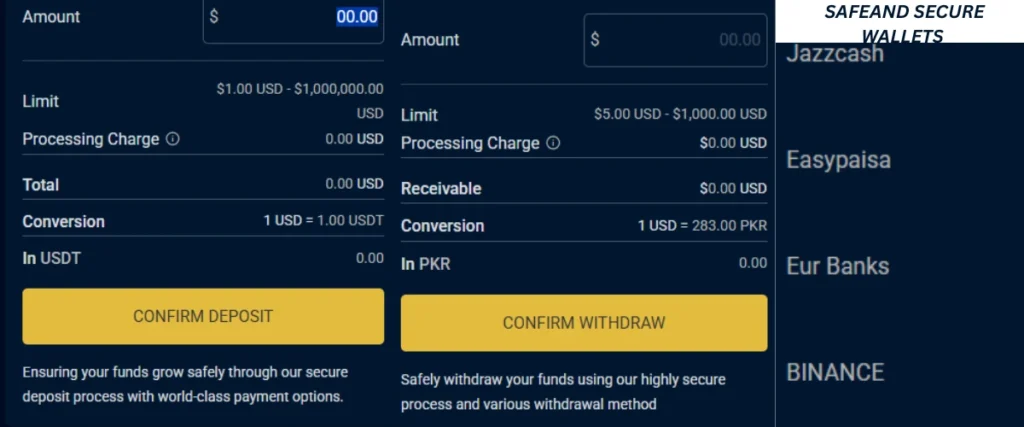Image resolution: width=1024 pixels, height=427 pixels.
Task: Click the deposit Amount input field
Action: pyautogui.click(x=293, y=21)
